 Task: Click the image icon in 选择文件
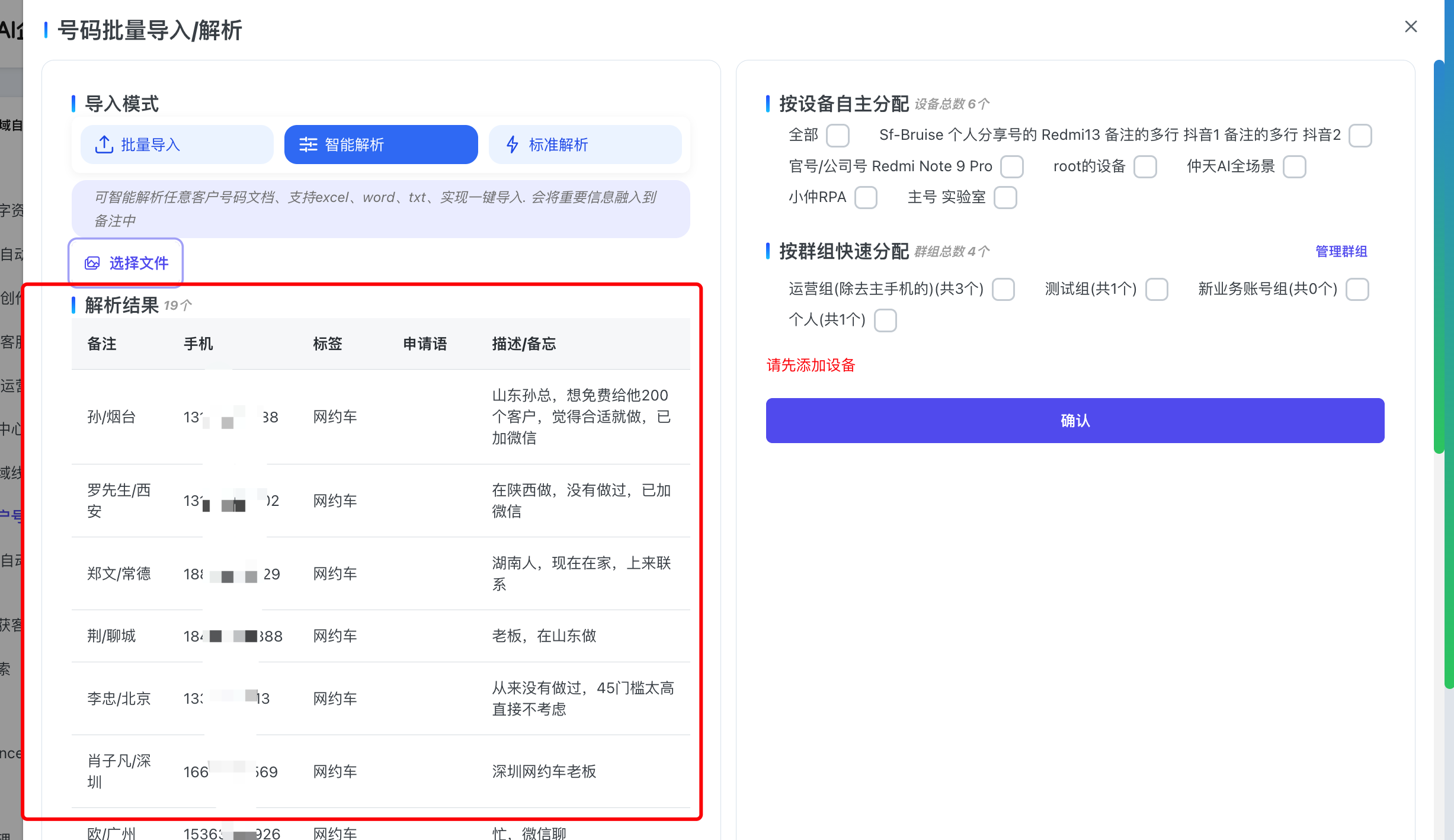pyautogui.click(x=92, y=263)
